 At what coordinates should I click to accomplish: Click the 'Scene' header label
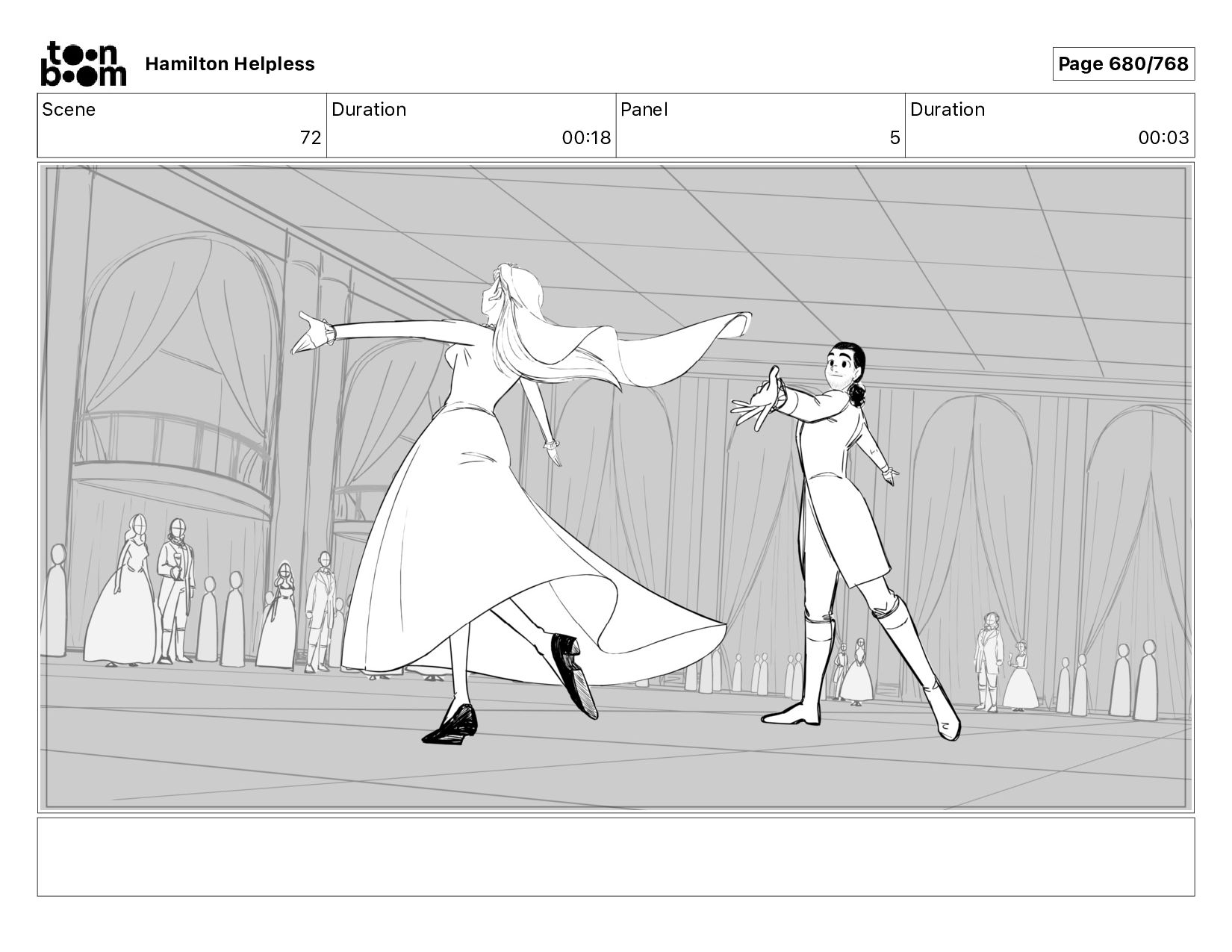click(69, 110)
